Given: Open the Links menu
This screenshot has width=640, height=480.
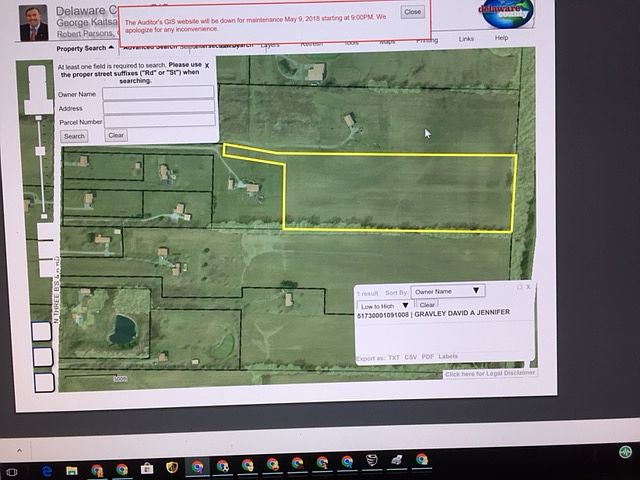Looking at the screenshot, I should tap(466, 39).
